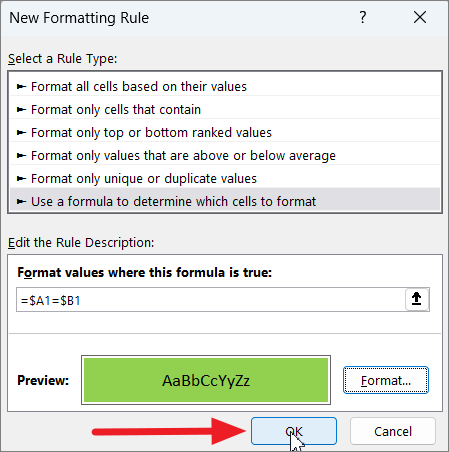Select 'Format only top or bottom ranked values'
Viewport: 449px width, 452px height.
click(225, 133)
